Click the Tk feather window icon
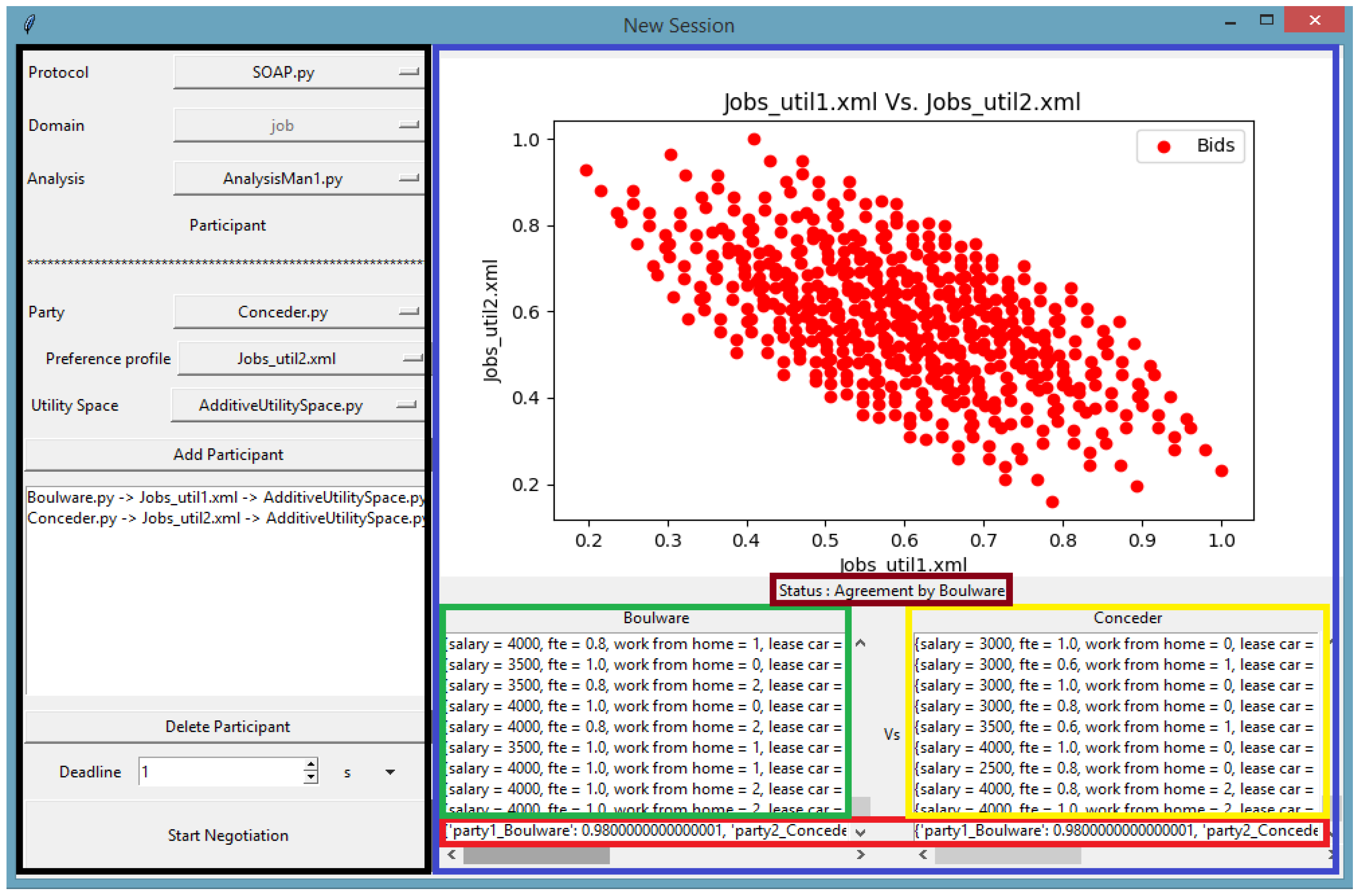The width and height of the screenshot is (1361, 896). click(x=30, y=24)
